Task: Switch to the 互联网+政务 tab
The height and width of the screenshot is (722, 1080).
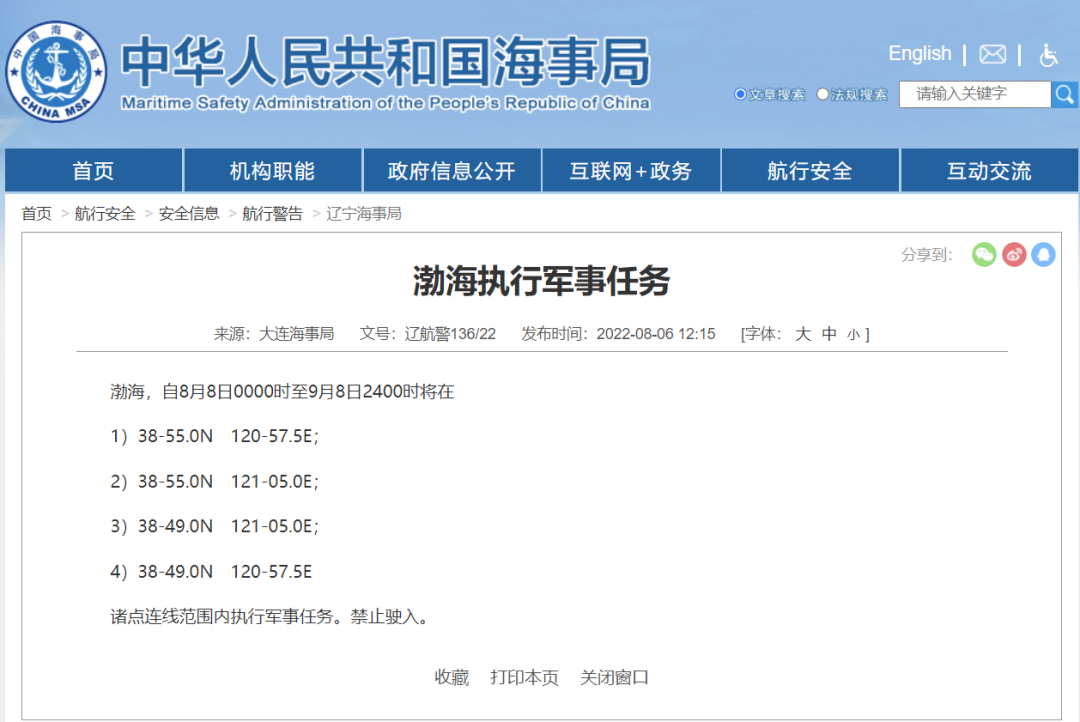Action: tap(631, 169)
